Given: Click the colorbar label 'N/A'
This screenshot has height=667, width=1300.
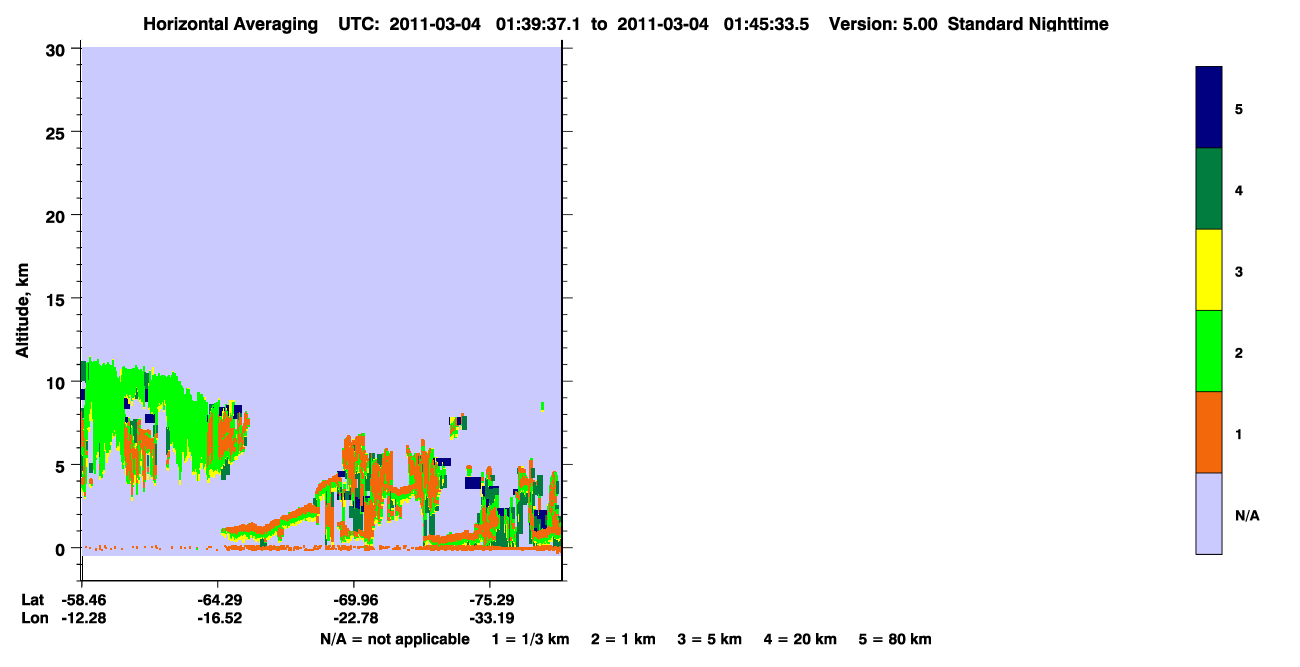Looking at the screenshot, I should tap(1247, 516).
